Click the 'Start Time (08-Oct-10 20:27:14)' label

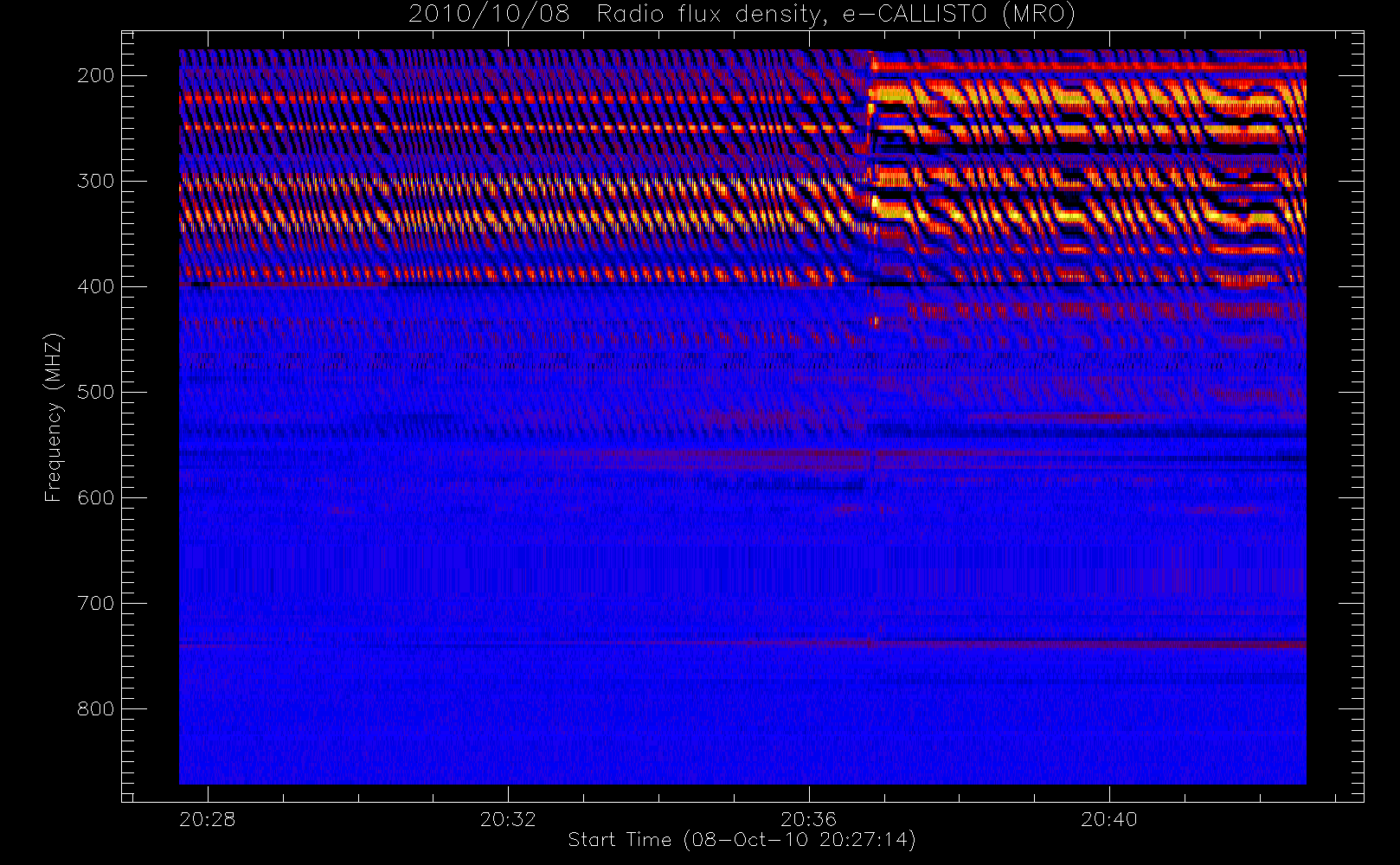point(742,840)
